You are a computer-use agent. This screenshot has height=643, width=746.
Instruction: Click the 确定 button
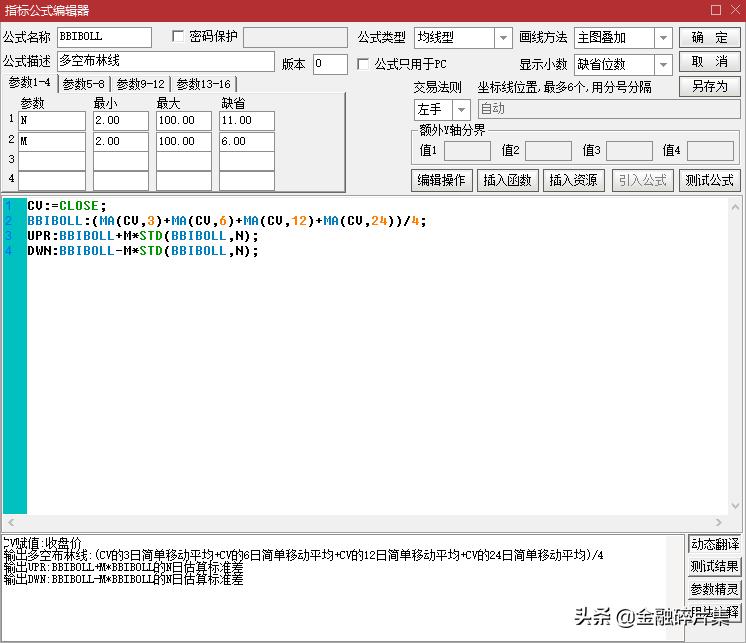[710, 37]
